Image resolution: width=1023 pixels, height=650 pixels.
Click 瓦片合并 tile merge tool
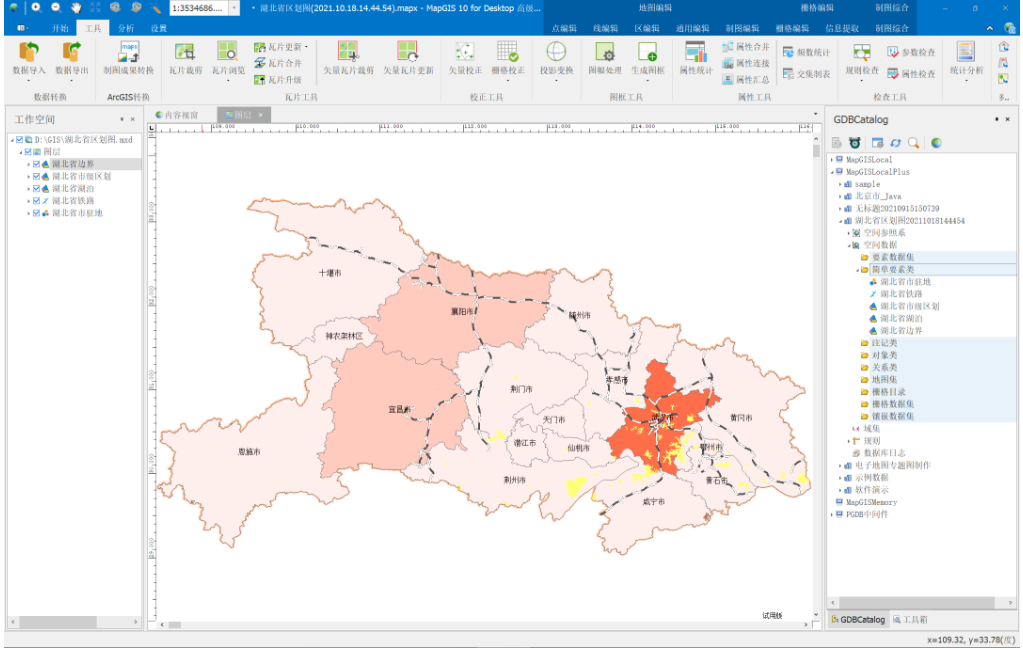click(x=279, y=63)
